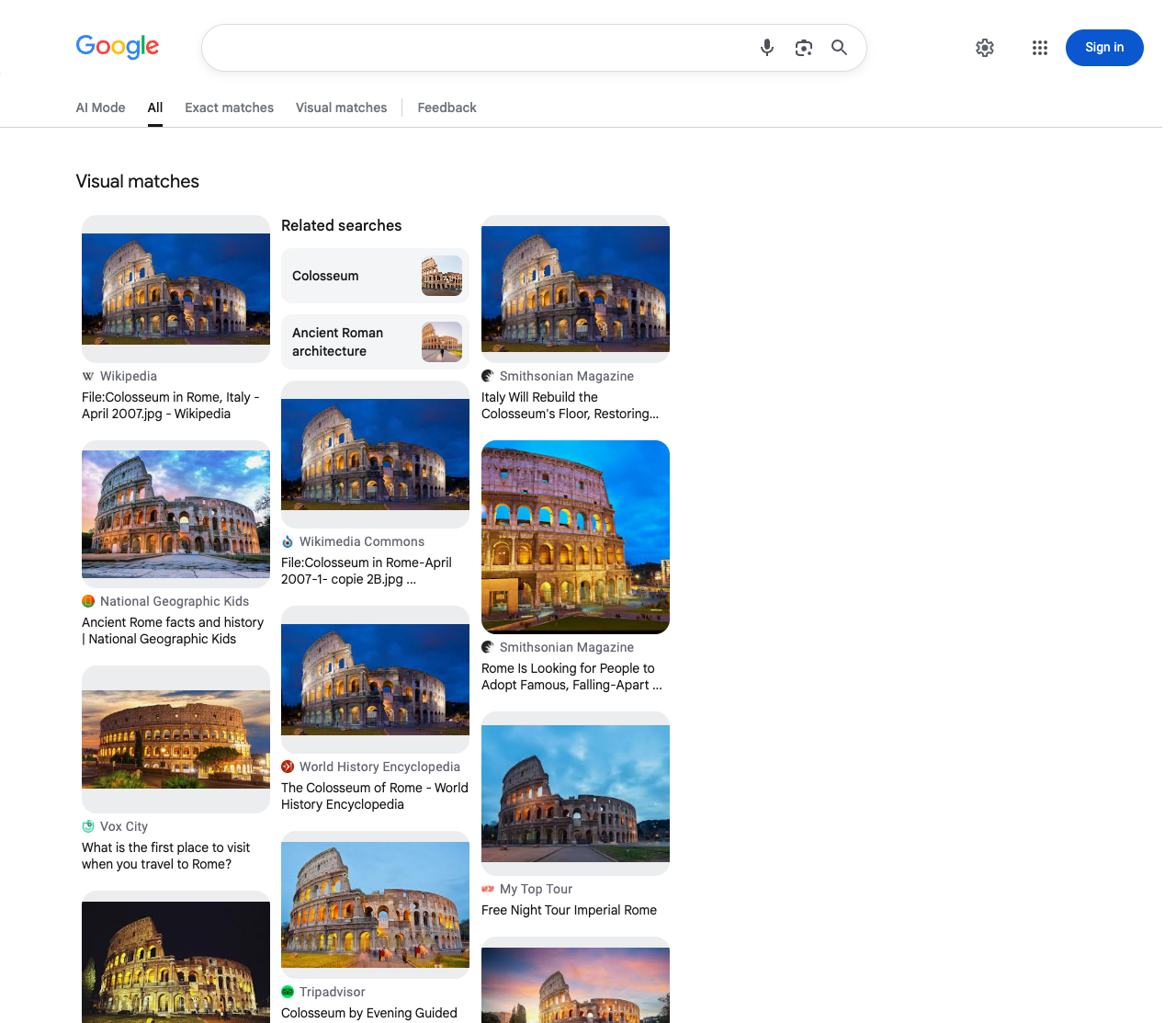1176x1023 pixels.
Task: Click Smithsonian icon above Italy Will Rebuild
Action: (488, 376)
